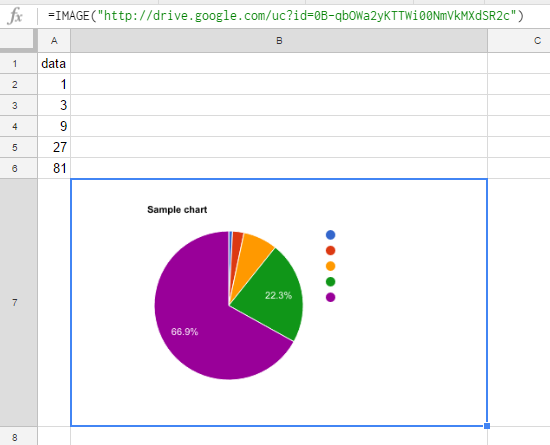Click the blue fill handle of the selected cell
This screenshot has height=445, width=550.
click(487, 426)
